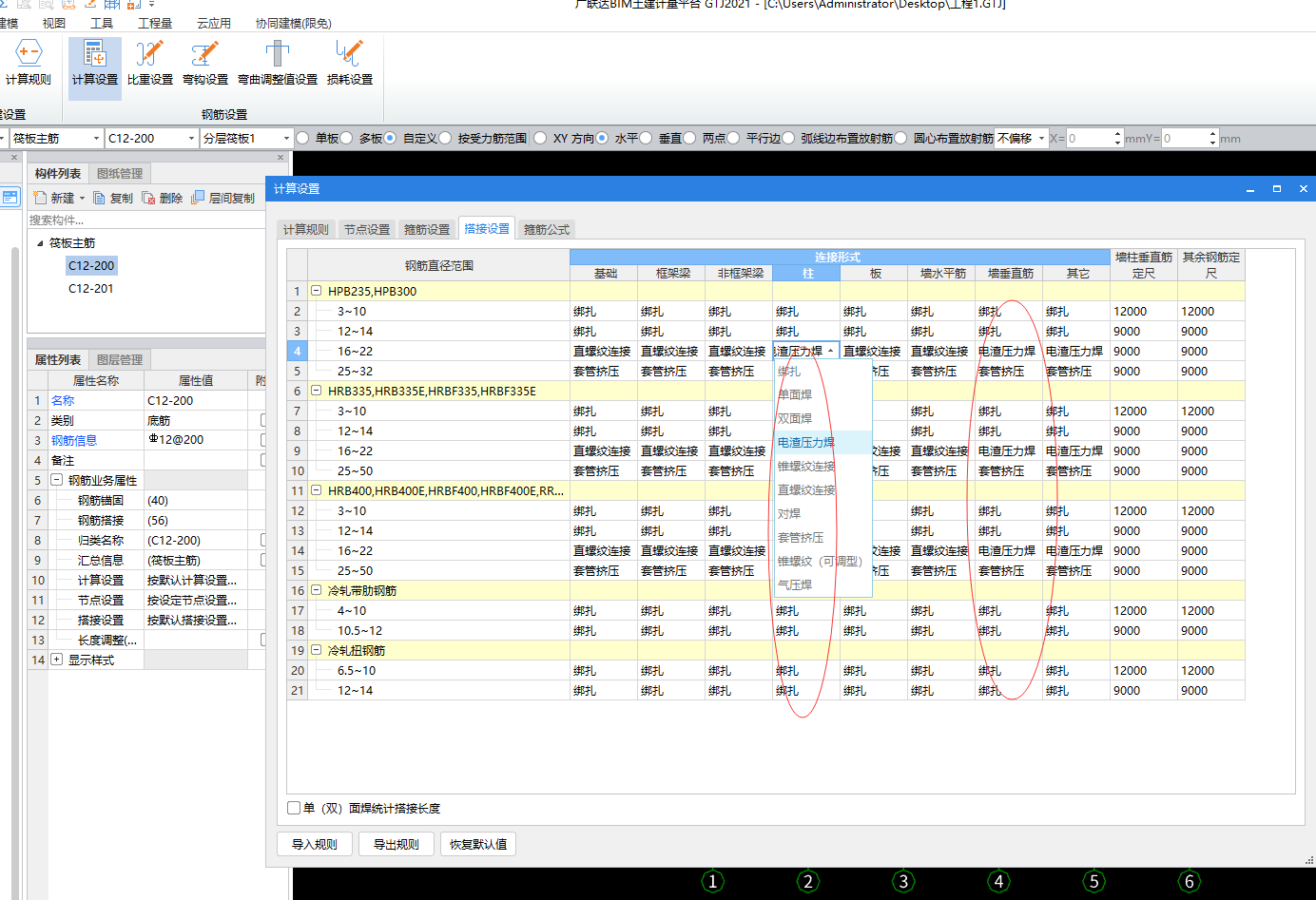
Task: Switch to 图层管理 tab
Action: pyautogui.click(x=120, y=359)
